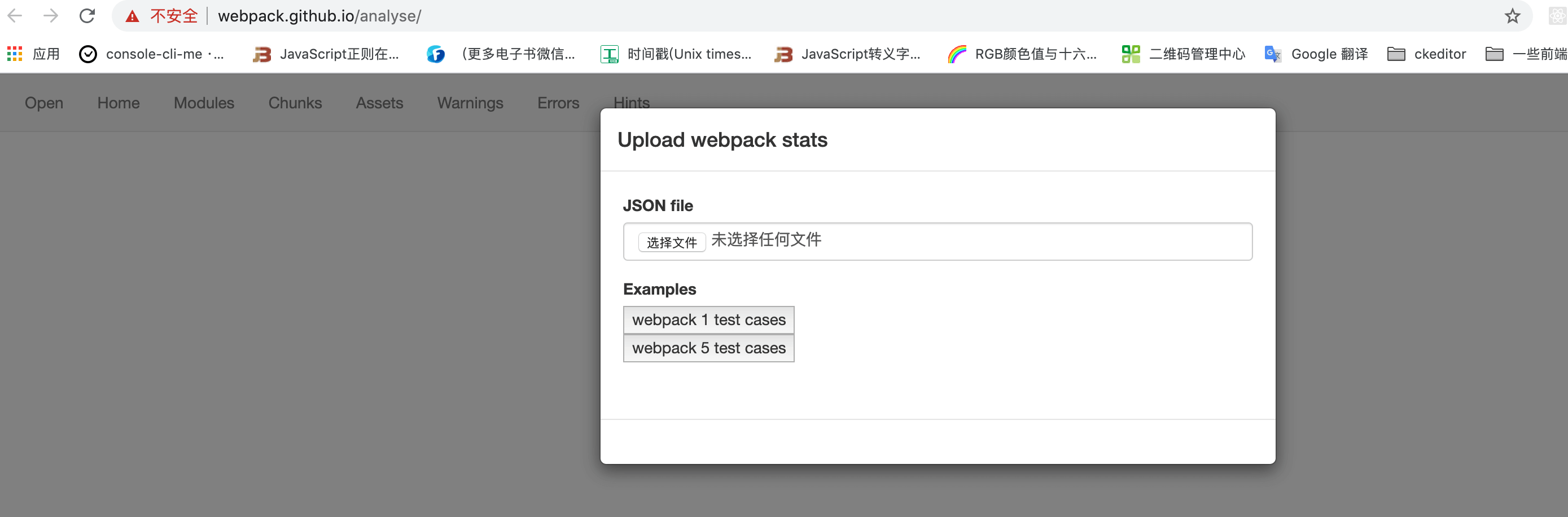Click the insecure site warning icon
Viewport: 1568px width, 517px height.
[x=132, y=16]
